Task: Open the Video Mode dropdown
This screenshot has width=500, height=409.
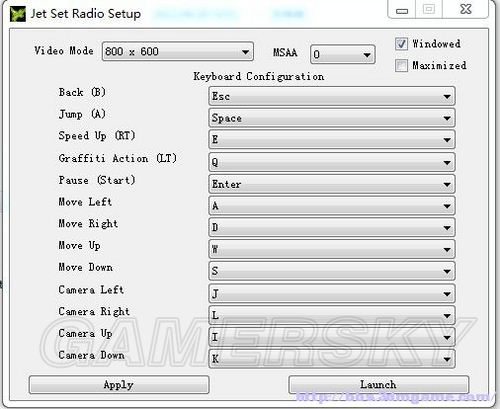Action: 178,51
